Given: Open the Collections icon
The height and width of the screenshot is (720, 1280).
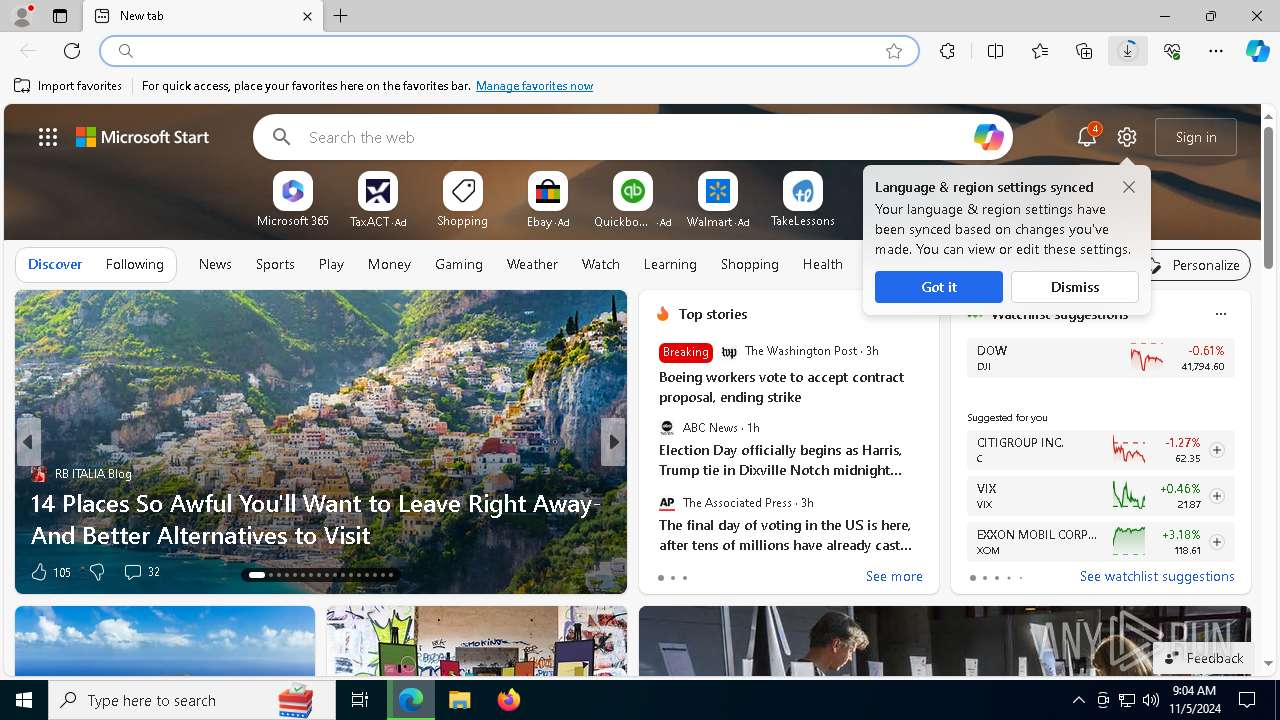Looking at the screenshot, I should point(1084,51).
